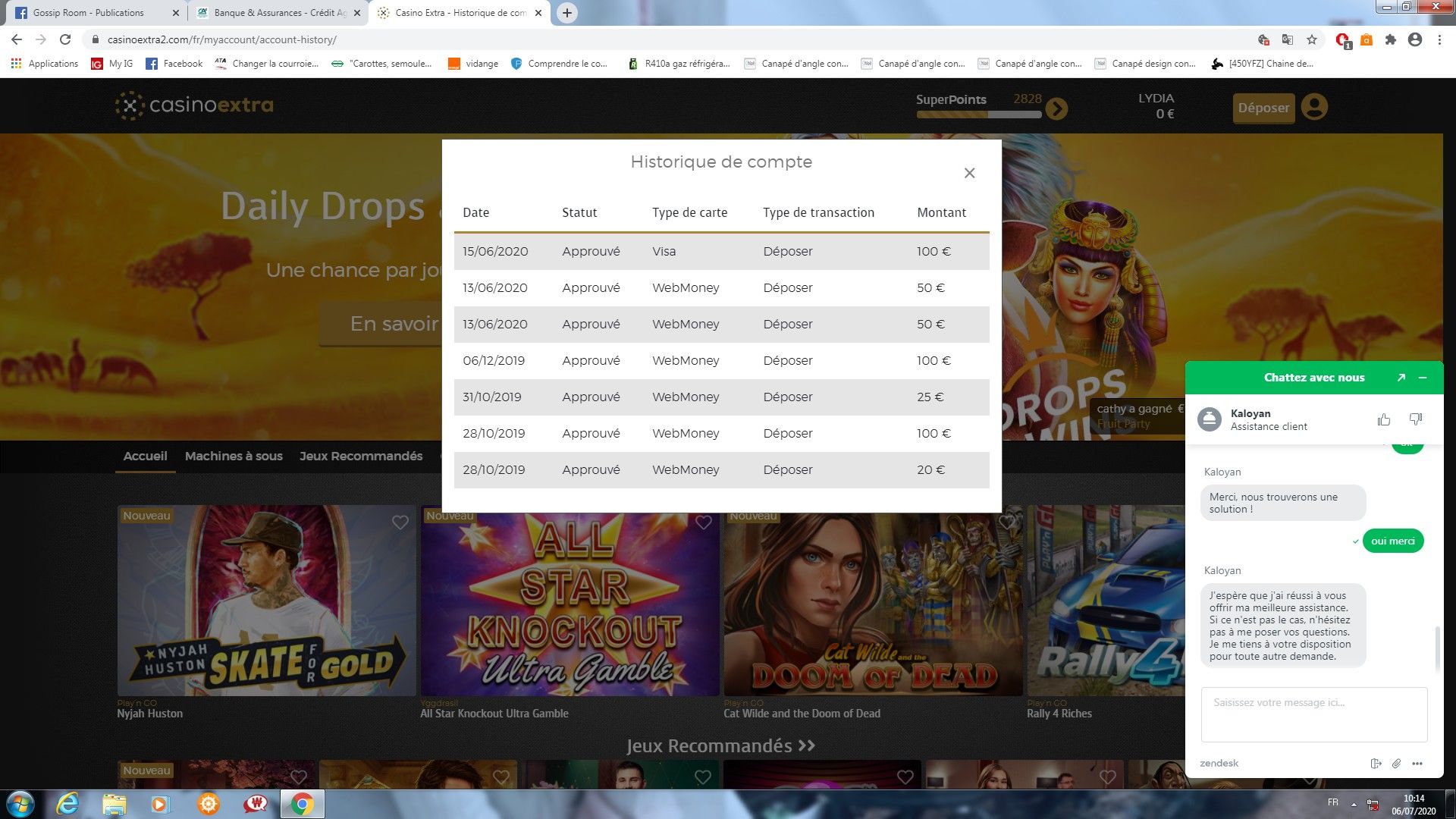Click the chat message input field
1456x819 pixels.
click(1314, 714)
